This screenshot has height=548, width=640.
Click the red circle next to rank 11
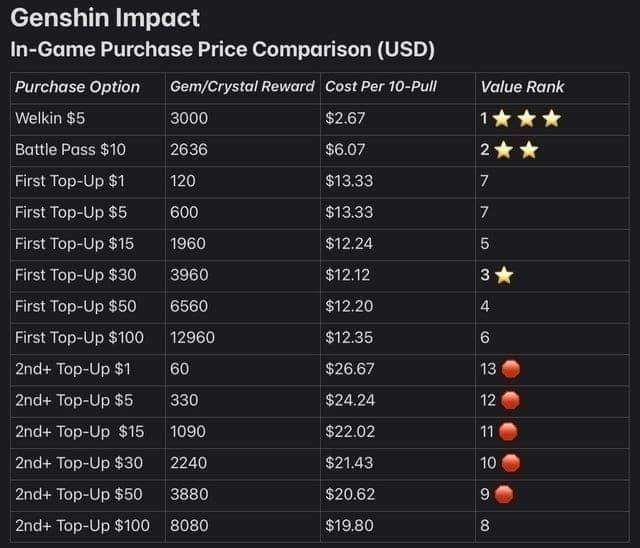point(508,431)
